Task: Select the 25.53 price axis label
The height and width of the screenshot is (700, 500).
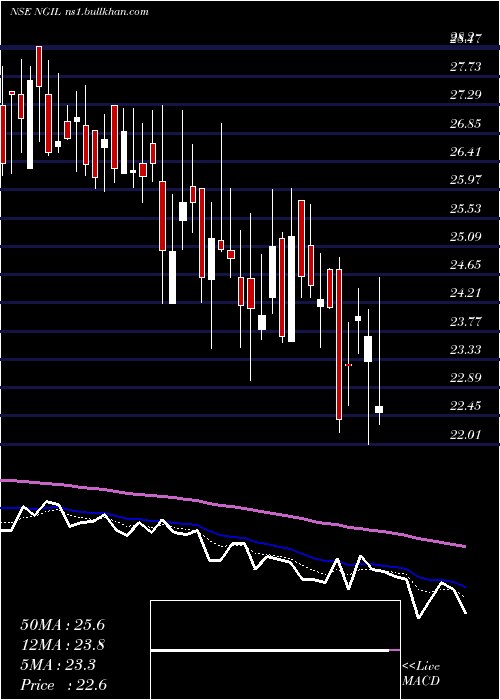Action: (465, 208)
